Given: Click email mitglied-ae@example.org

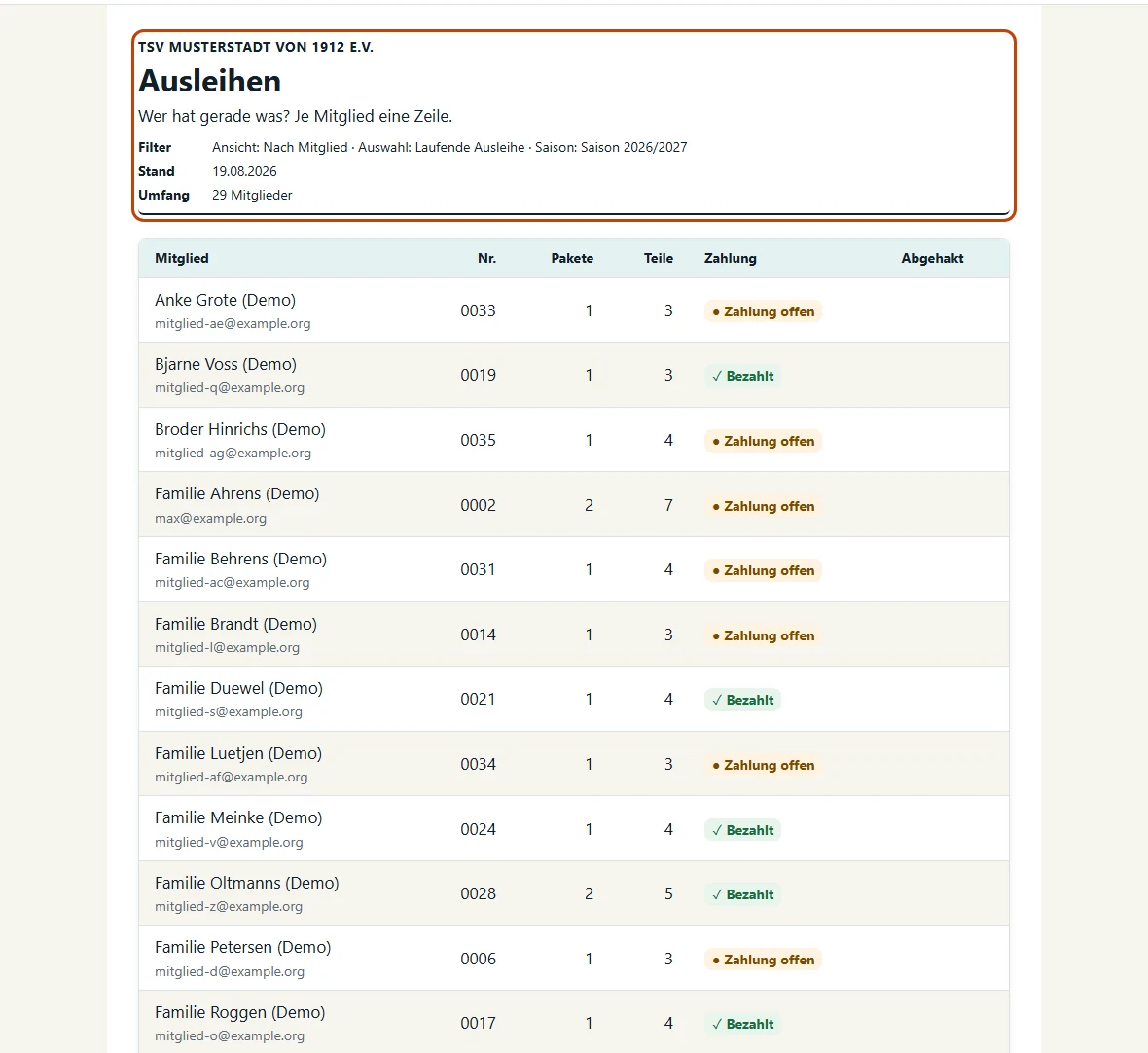Looking at the screenshot, I should 233,324.
